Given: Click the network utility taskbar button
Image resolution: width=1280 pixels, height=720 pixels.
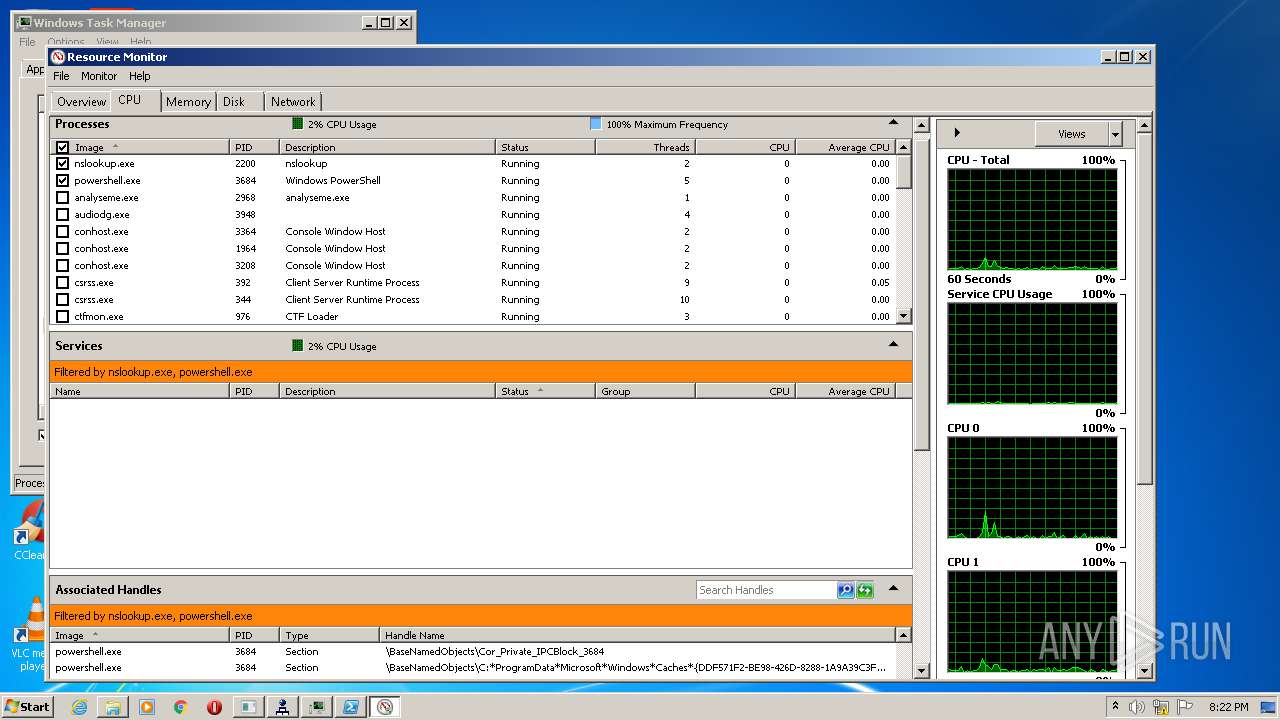Looking at the screenshot, I should (283, 707).
